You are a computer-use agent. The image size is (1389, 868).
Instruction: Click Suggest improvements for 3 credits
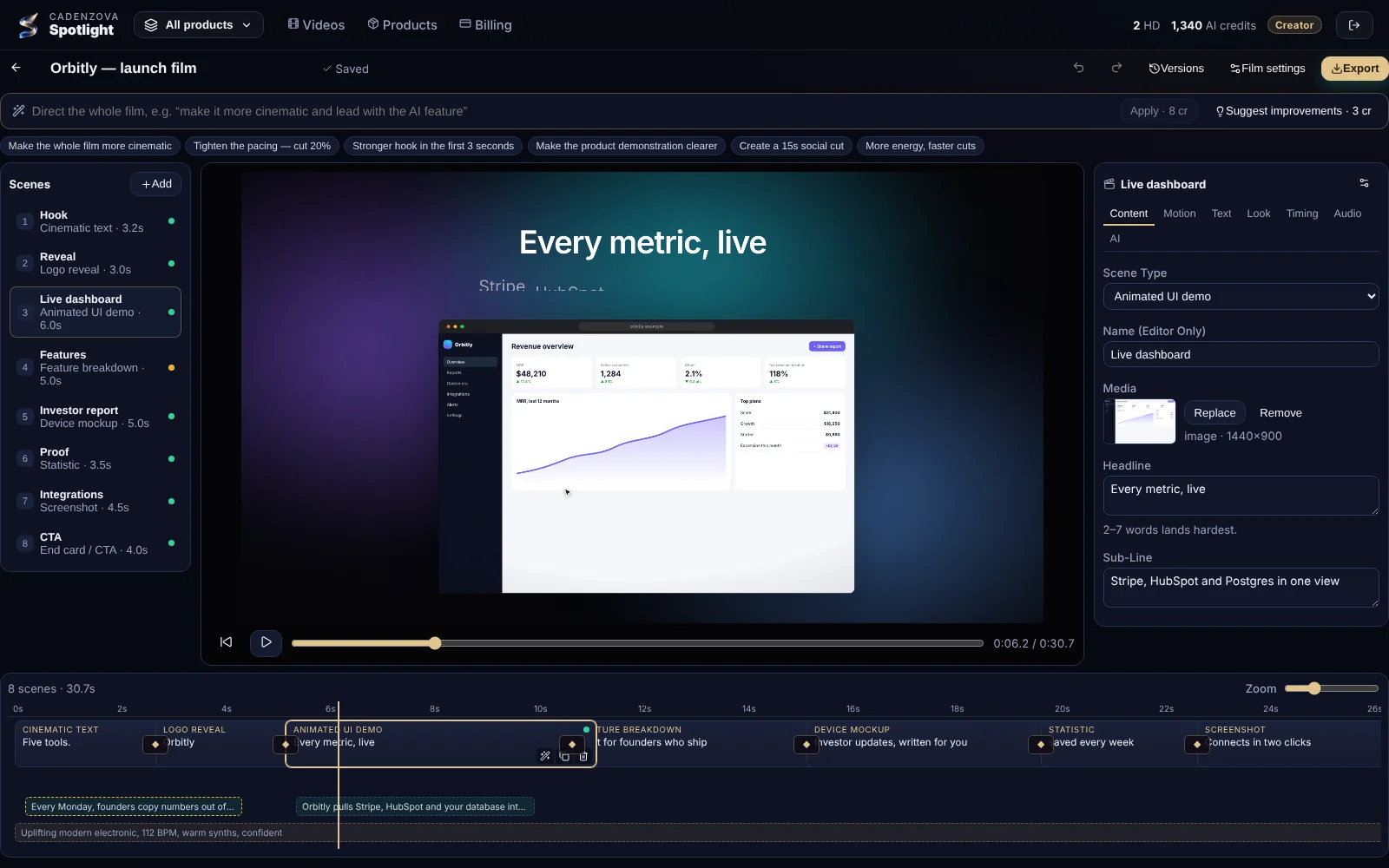click(x=1293, y=111)
